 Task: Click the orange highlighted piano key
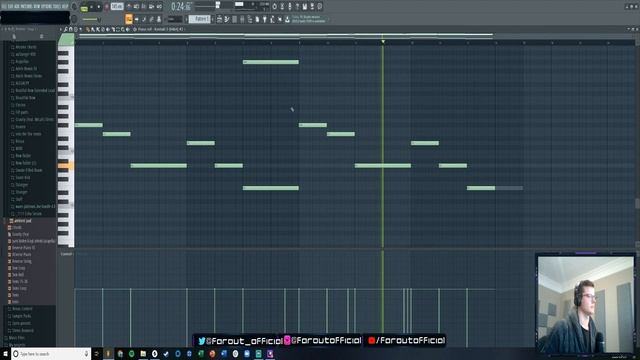pos(66,166)
